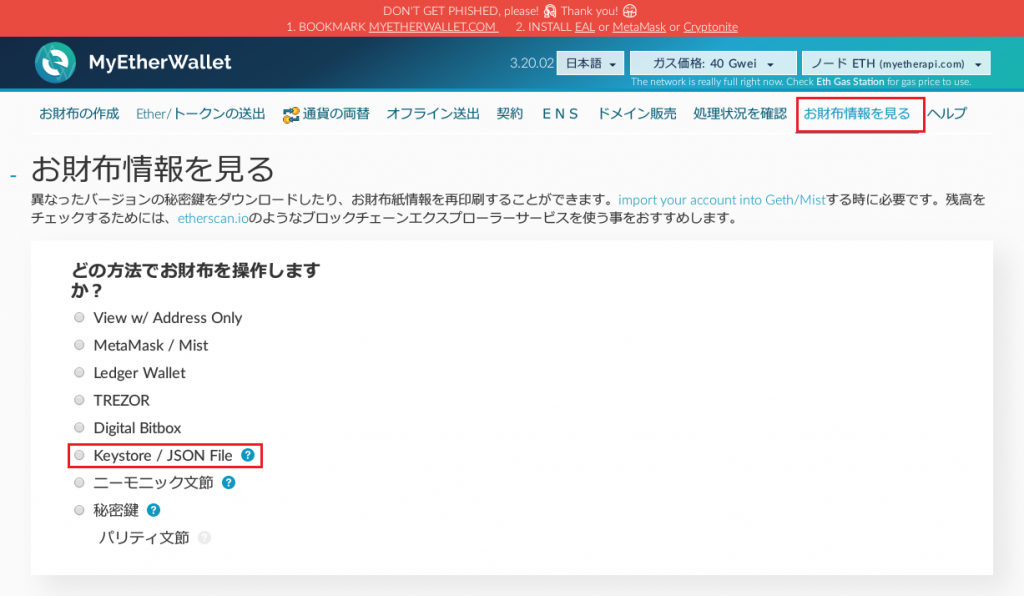Choose the ニーモニック文節 radio button

pyautogui.click(x=79, y=482)
